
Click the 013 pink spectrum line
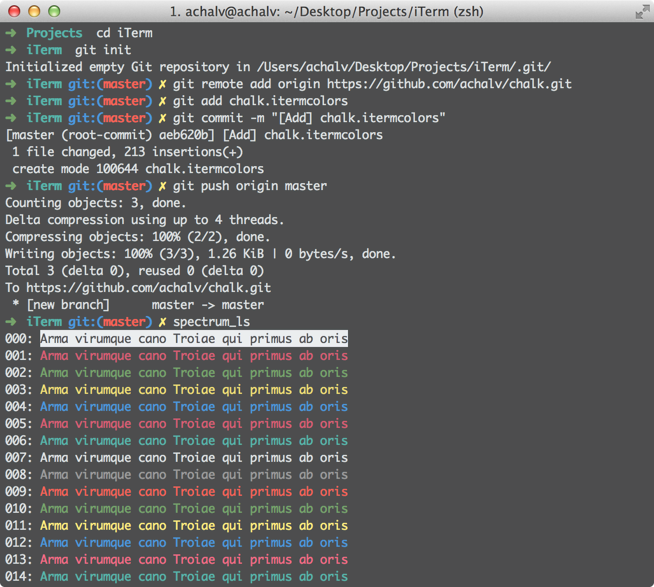click(x=194, y=560)
